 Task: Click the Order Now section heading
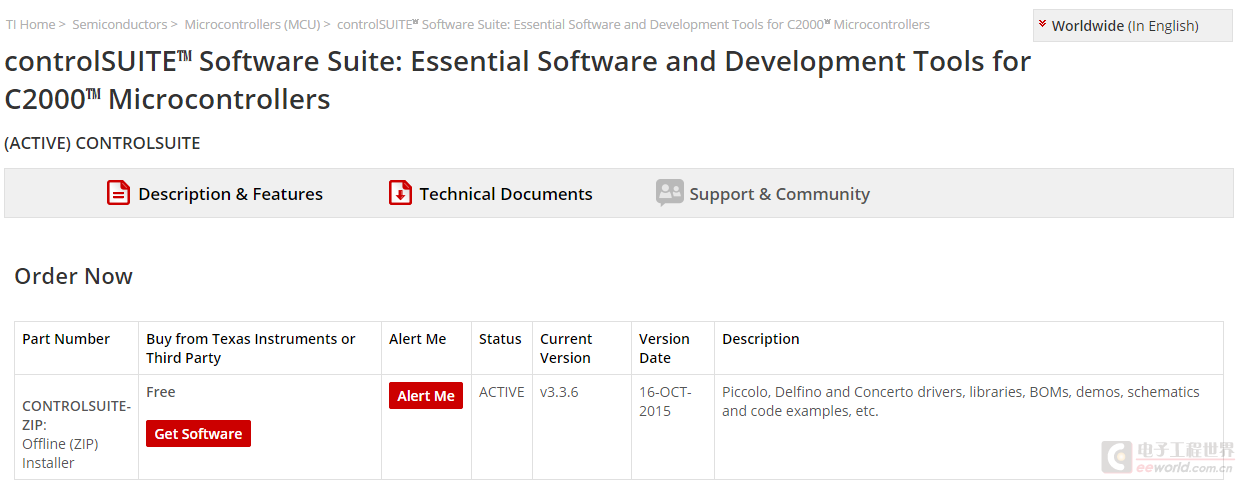coord(74,276)
